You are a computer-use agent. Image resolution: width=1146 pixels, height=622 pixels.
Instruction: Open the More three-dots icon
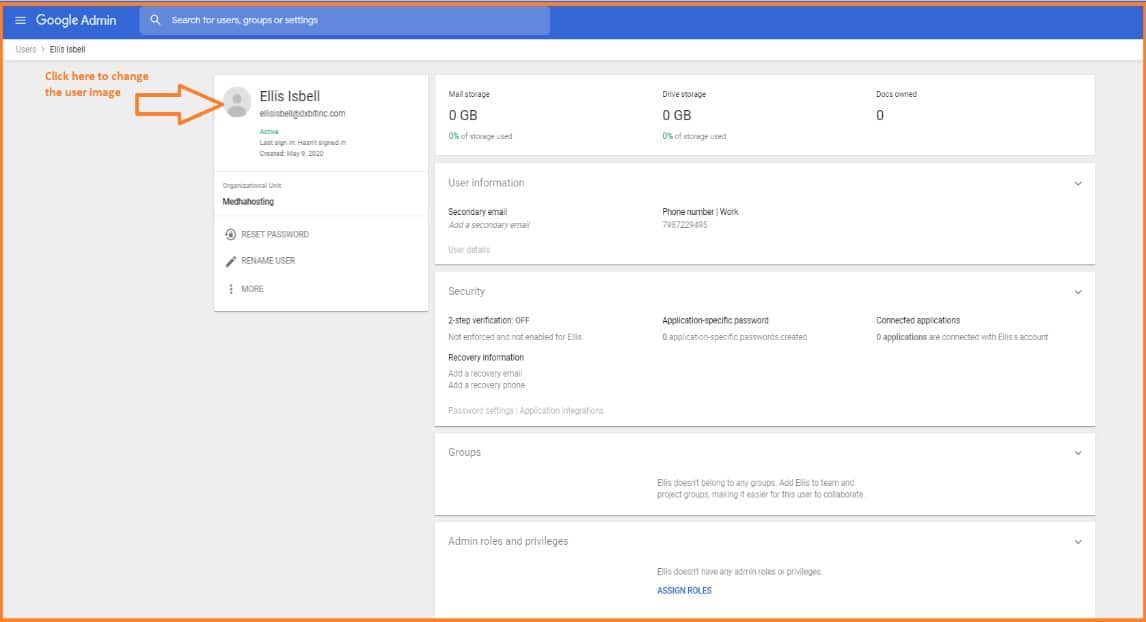(x=231, y=289)
